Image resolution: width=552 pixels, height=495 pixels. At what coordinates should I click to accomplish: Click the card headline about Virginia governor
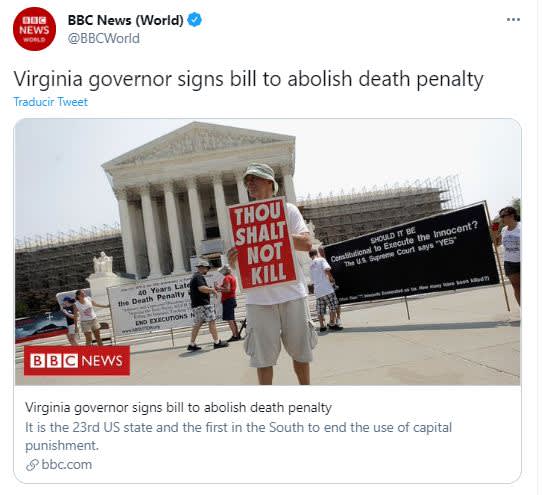point(178,408)
